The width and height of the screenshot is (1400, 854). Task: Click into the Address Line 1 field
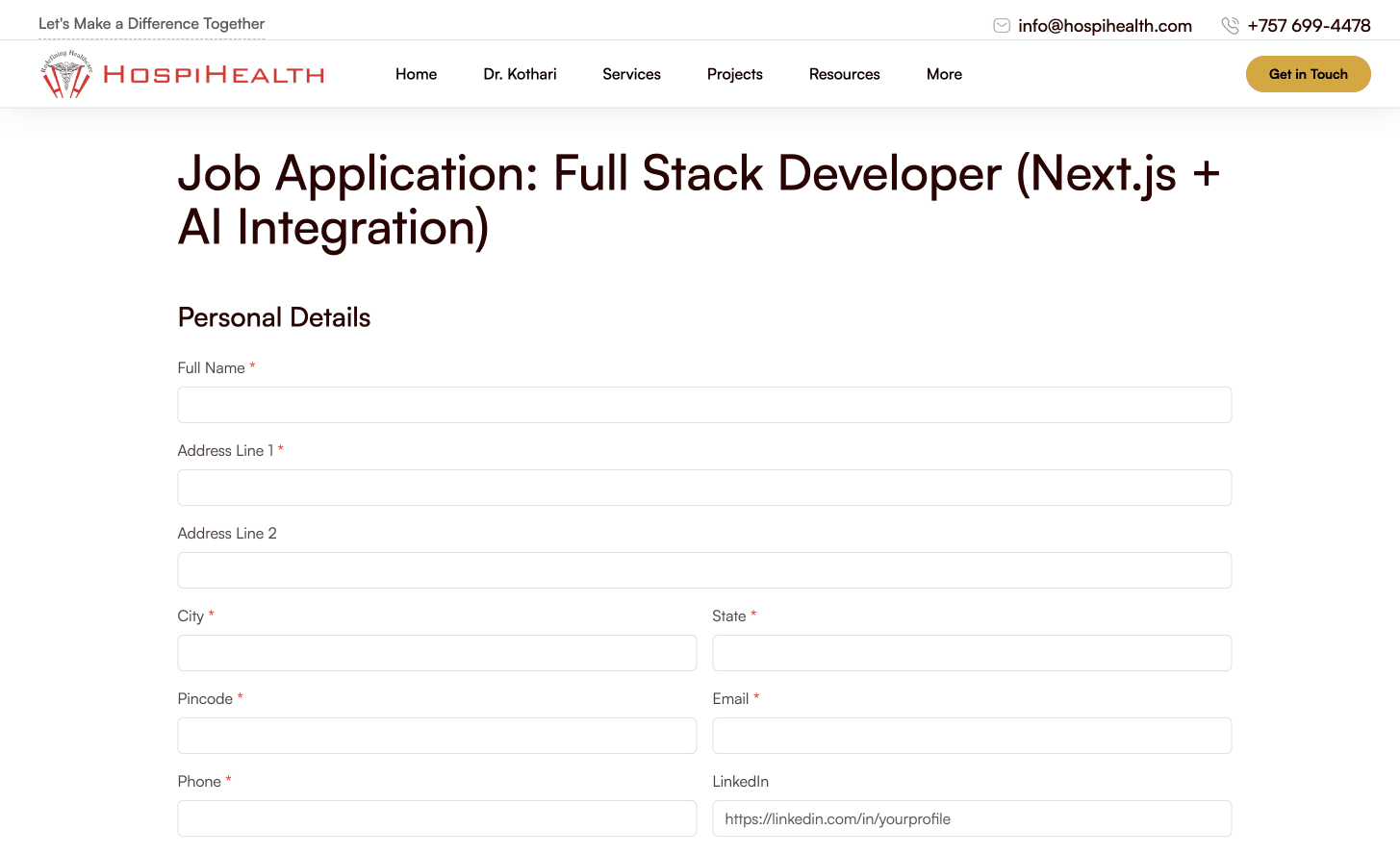704,488
